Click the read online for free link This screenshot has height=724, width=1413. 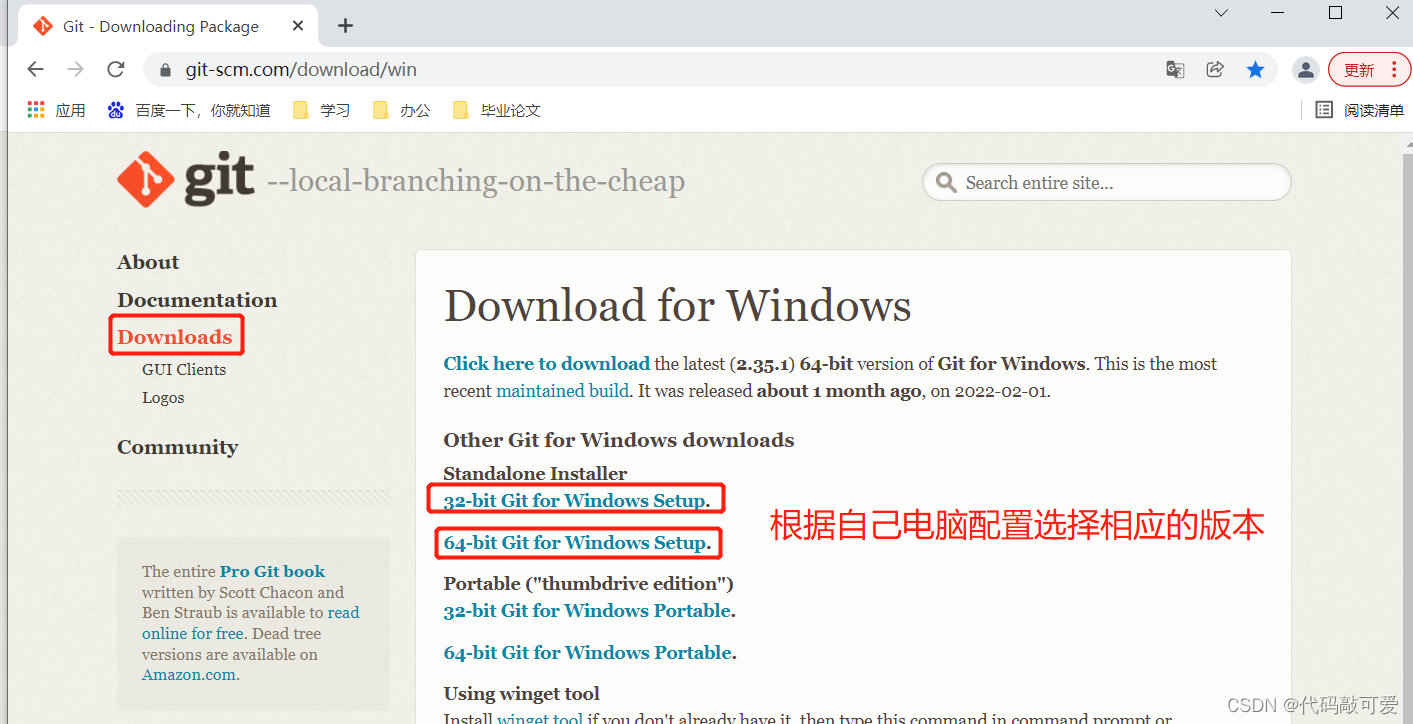click(x=250, y=623)
